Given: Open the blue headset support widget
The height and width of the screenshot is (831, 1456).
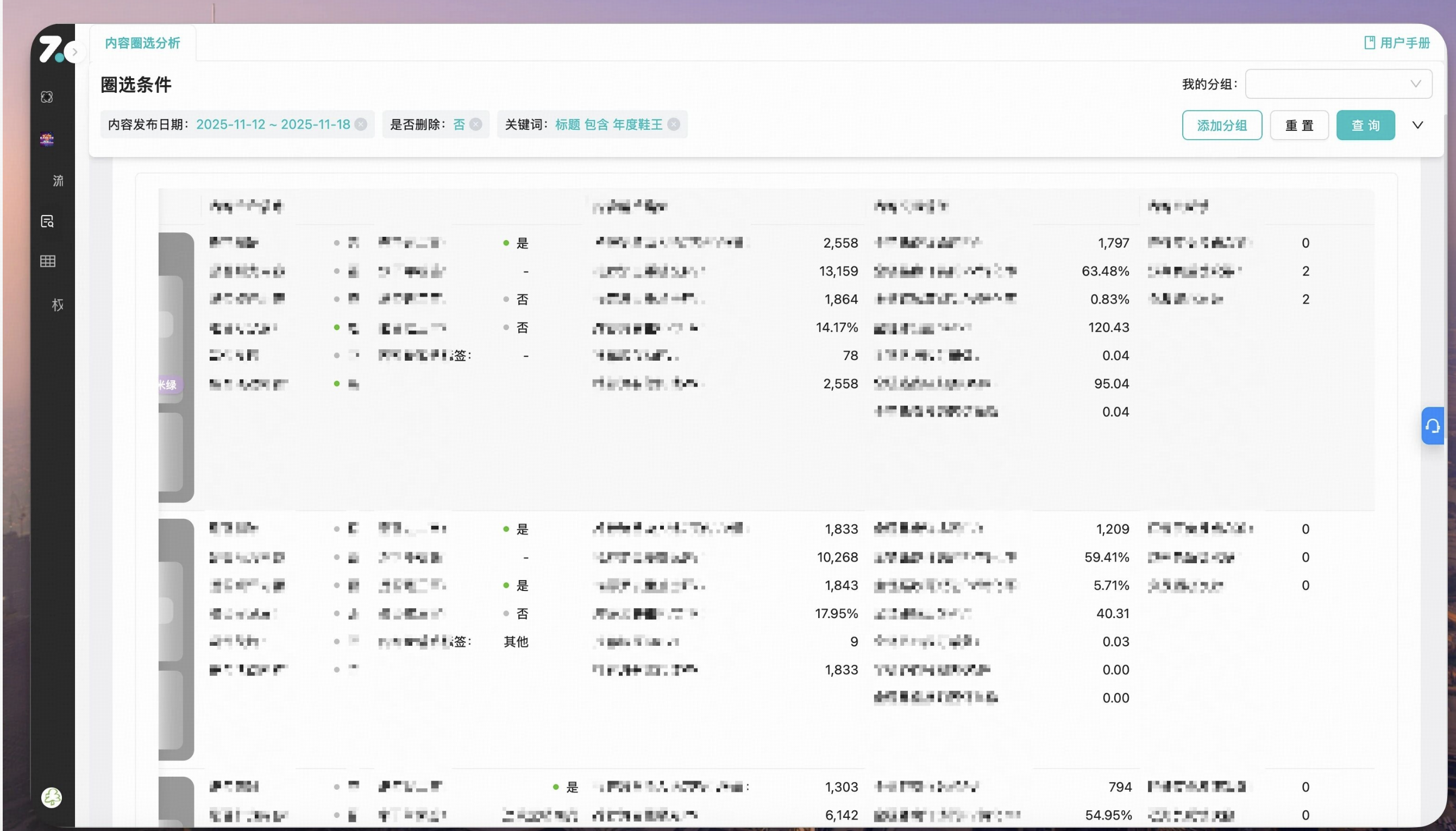Looking at the screenshot, I should click(x=1432, y=426).
